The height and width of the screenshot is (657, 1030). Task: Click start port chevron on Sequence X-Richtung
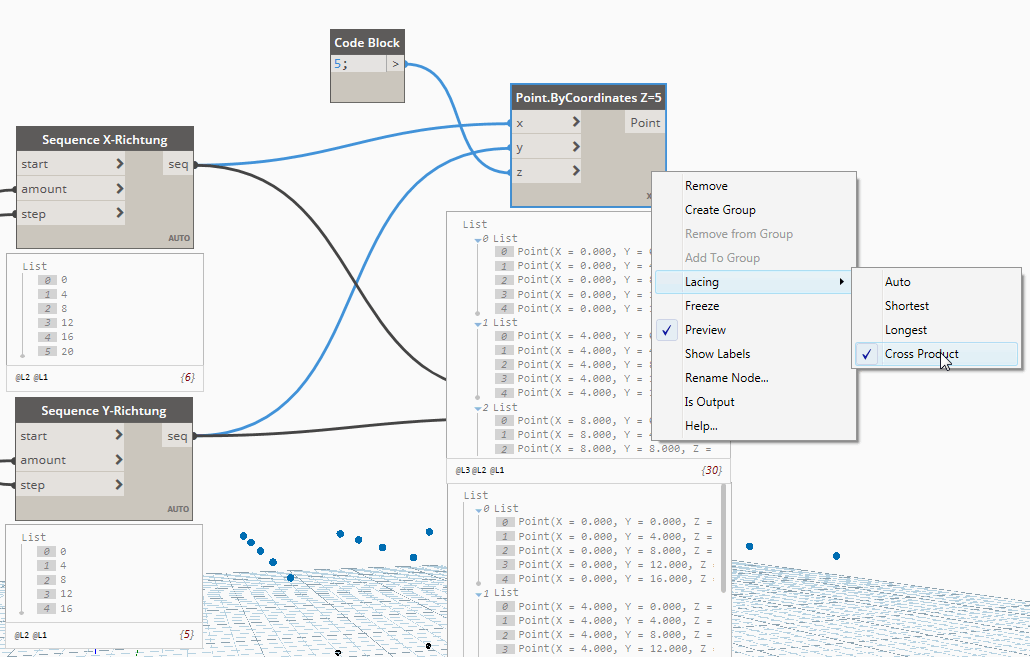click(x=120, y=164)
